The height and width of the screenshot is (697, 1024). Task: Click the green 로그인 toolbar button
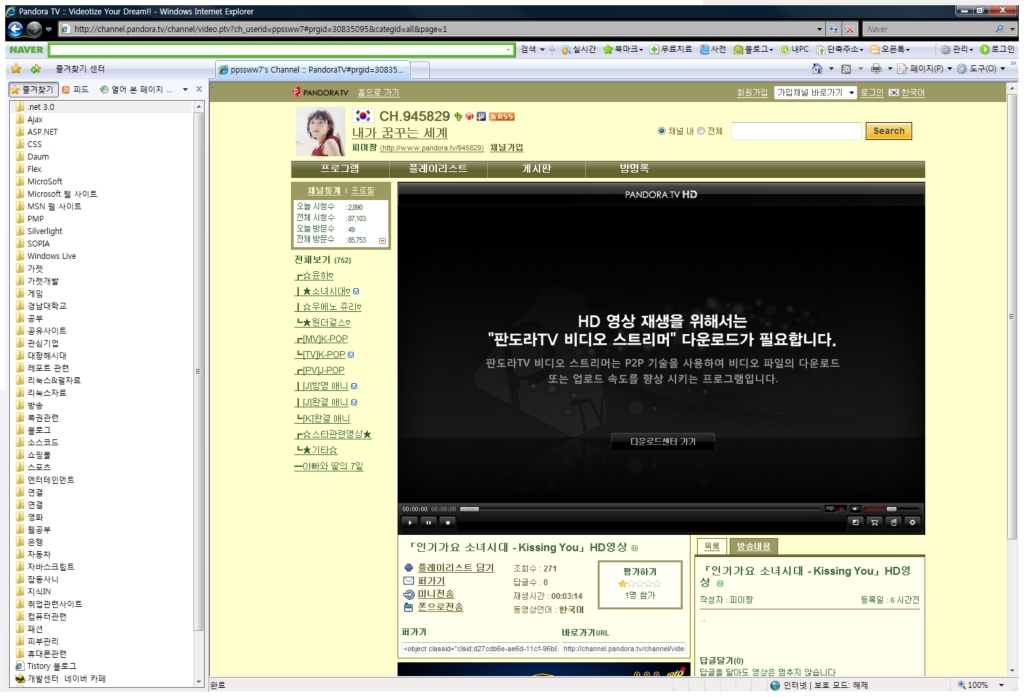click(x=997, y=50)
